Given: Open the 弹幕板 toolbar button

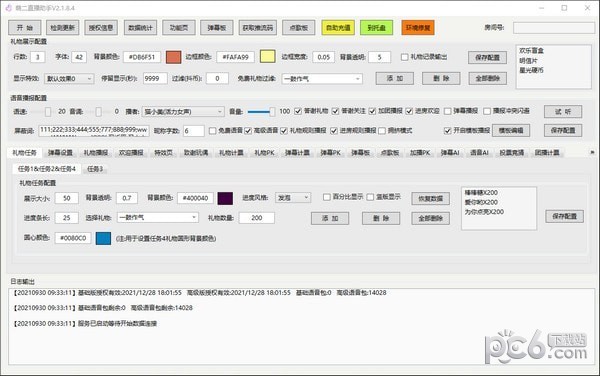Looking at the screenshot, I should click(217, 28).
